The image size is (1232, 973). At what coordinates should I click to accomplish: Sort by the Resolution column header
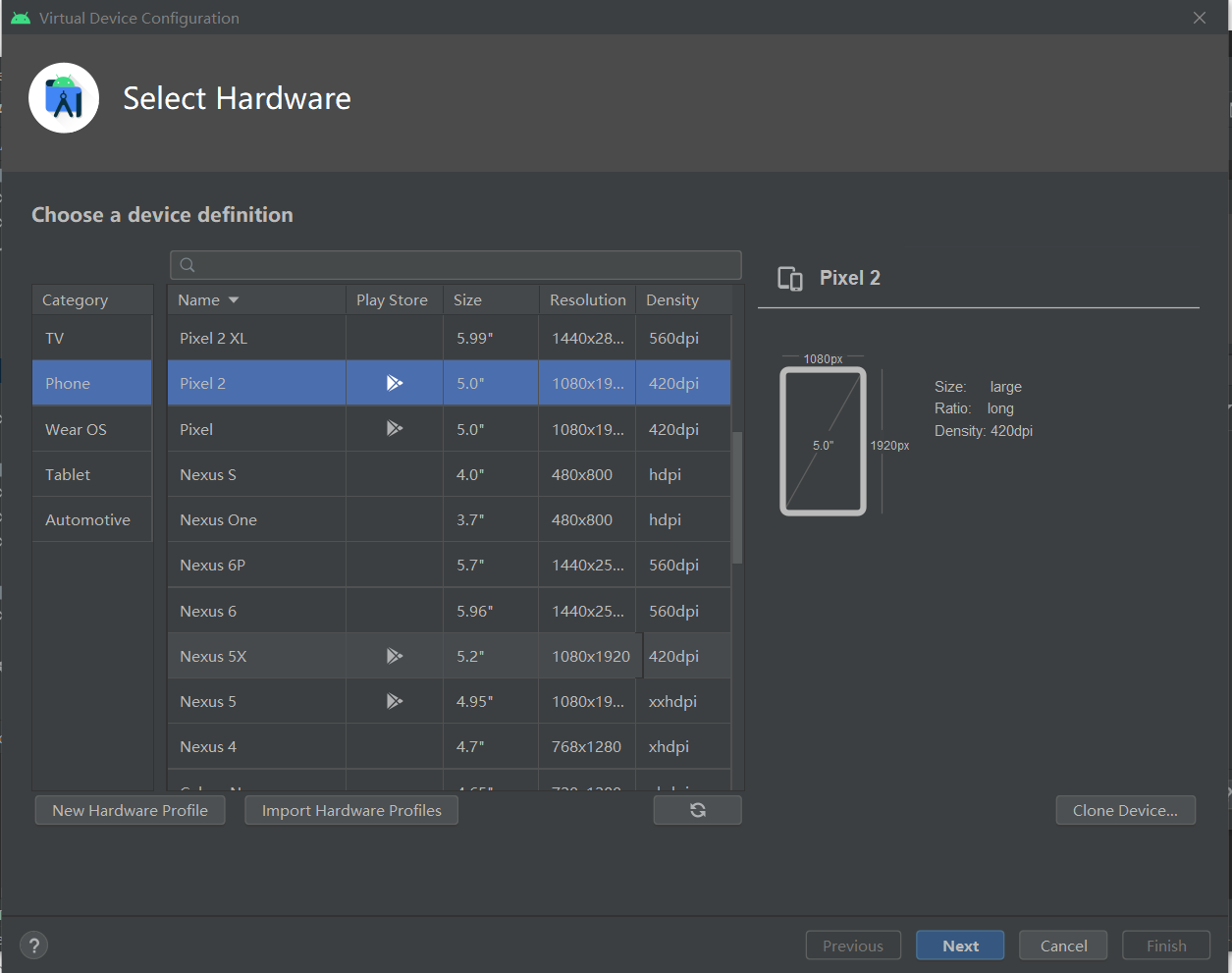tap(587, 300)
